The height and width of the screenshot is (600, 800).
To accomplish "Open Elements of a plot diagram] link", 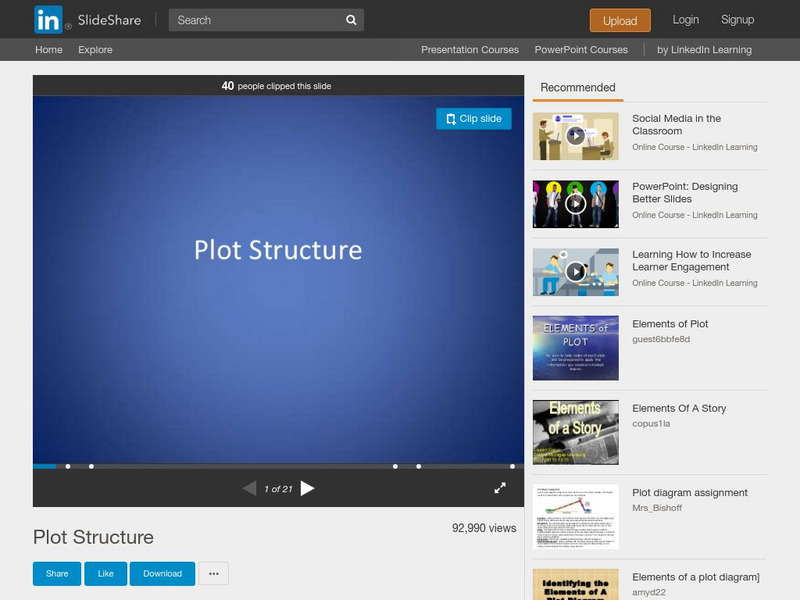I will point(696,577).
